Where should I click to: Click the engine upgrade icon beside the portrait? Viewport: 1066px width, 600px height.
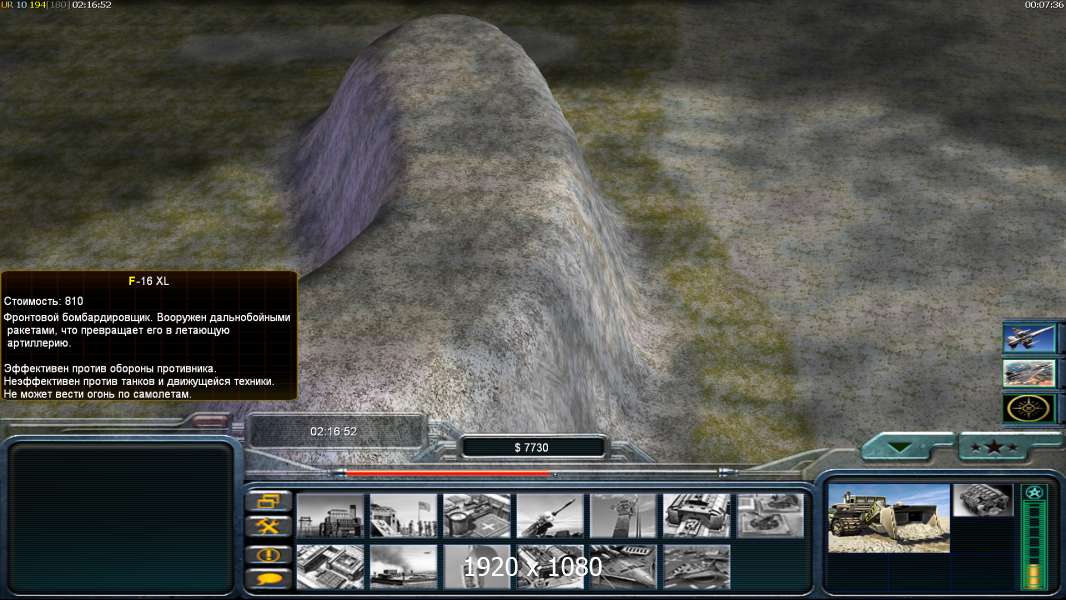[983, 501]
